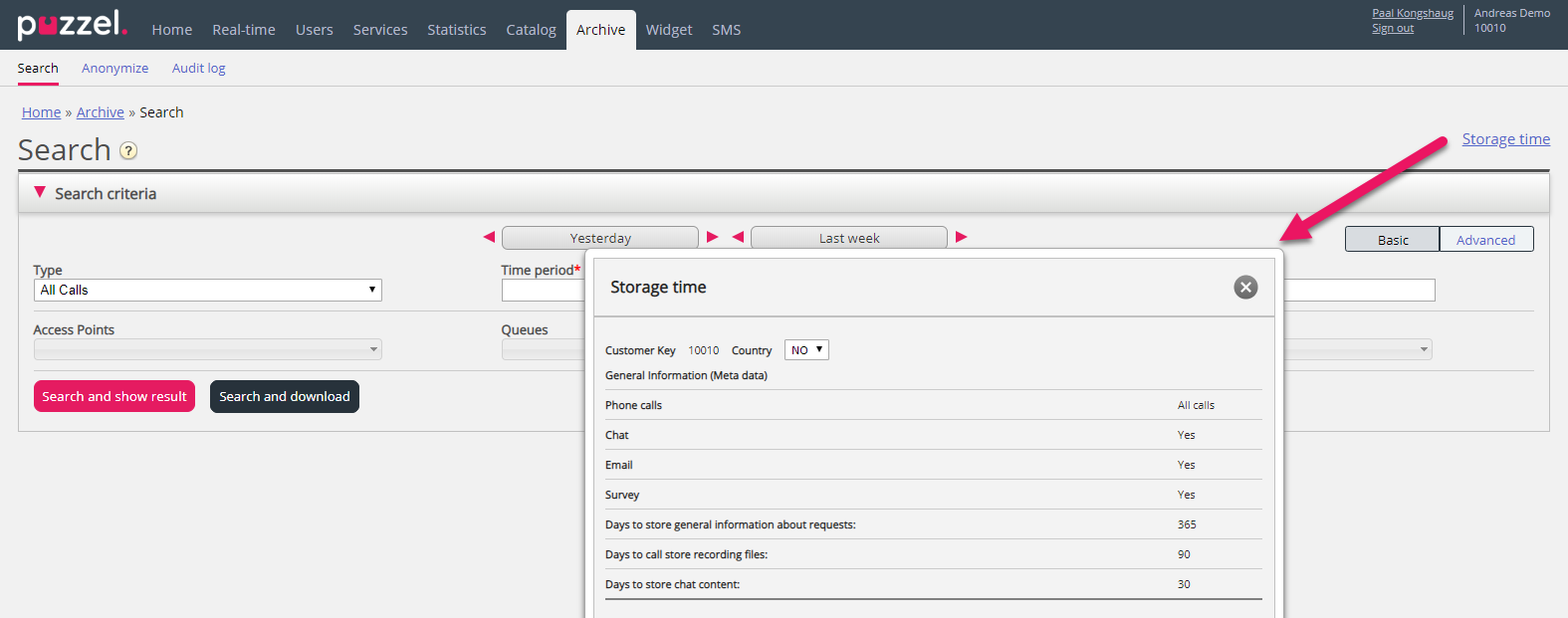Open the Country dropdown set to NO
1568x618 pixels.
click(806, 350)
